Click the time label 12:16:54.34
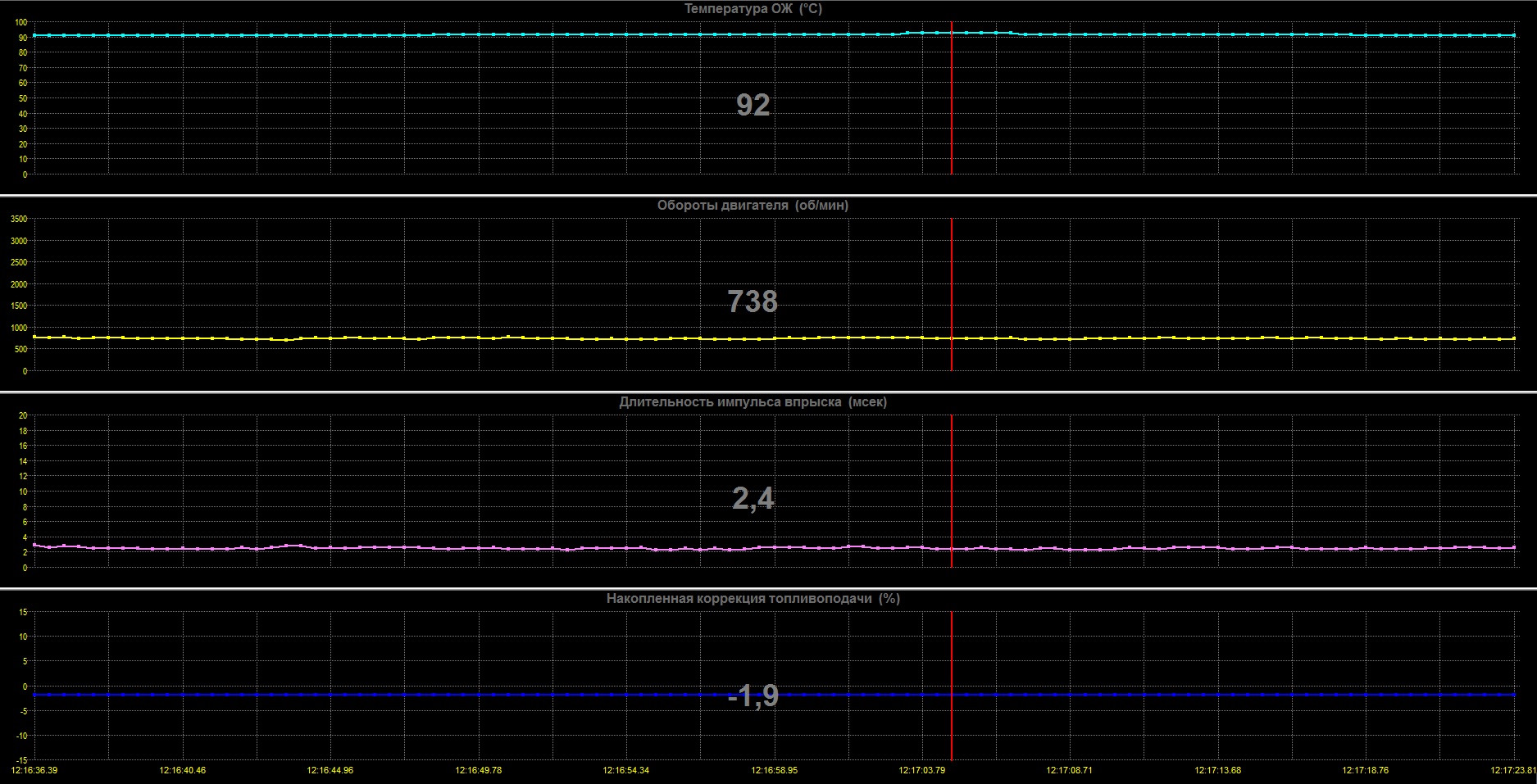Image resolution: width=1537 pixels, height=784 pixels. click(x=626, y=771)
